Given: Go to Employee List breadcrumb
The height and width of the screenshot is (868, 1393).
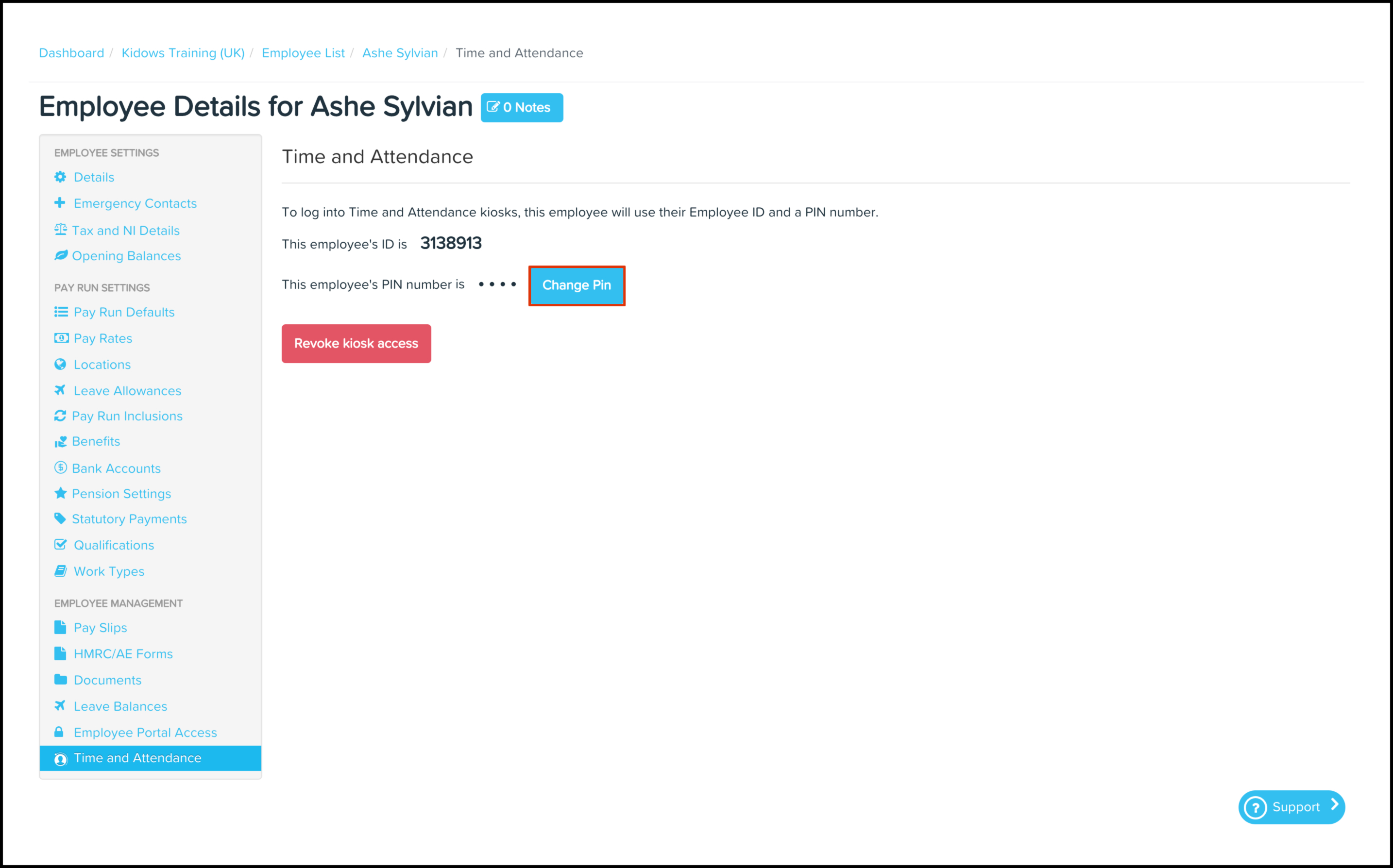Looking at the screenshot, I should point(303,53).
